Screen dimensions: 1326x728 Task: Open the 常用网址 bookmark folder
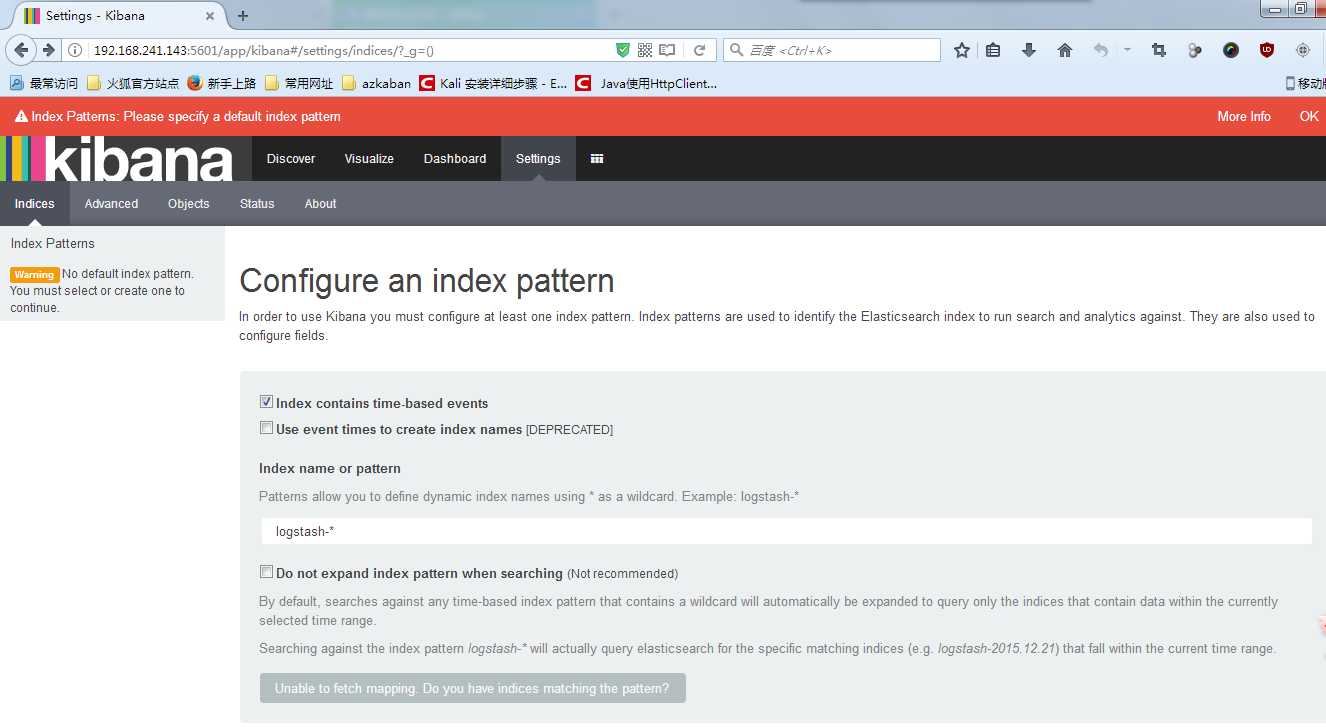299,83
